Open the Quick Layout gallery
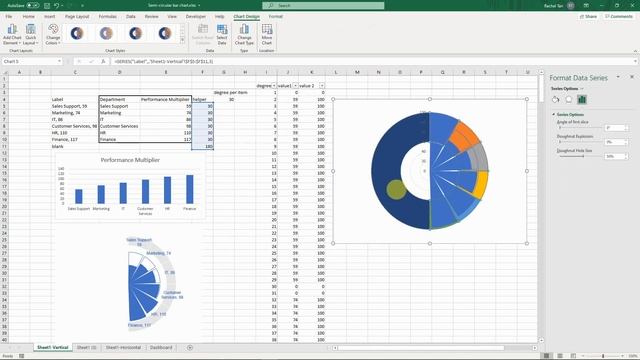Viewport: 640px width, 360px height. coord(30,34)
